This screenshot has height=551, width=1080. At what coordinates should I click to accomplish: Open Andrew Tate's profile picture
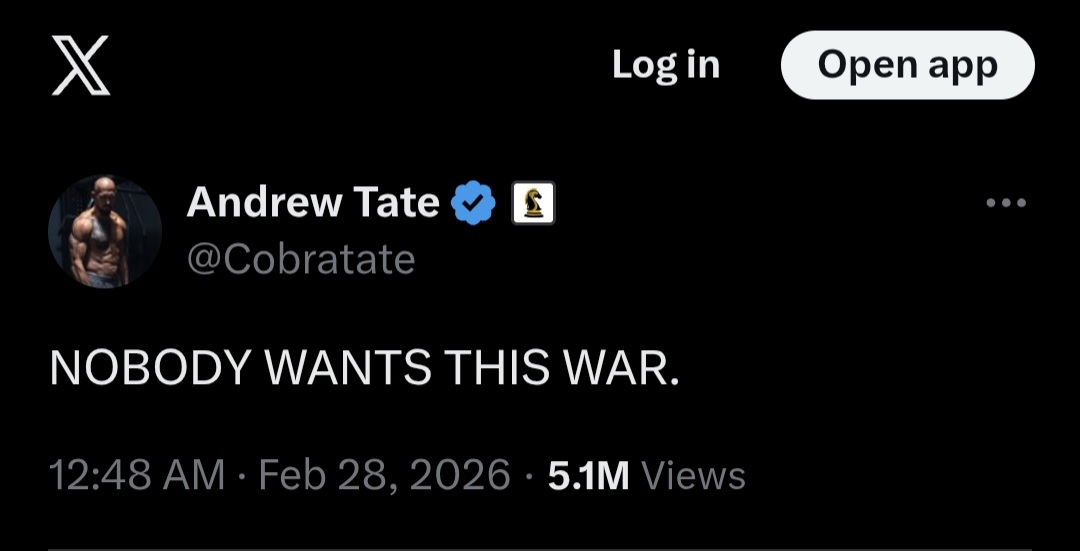(x=105, y=231)
